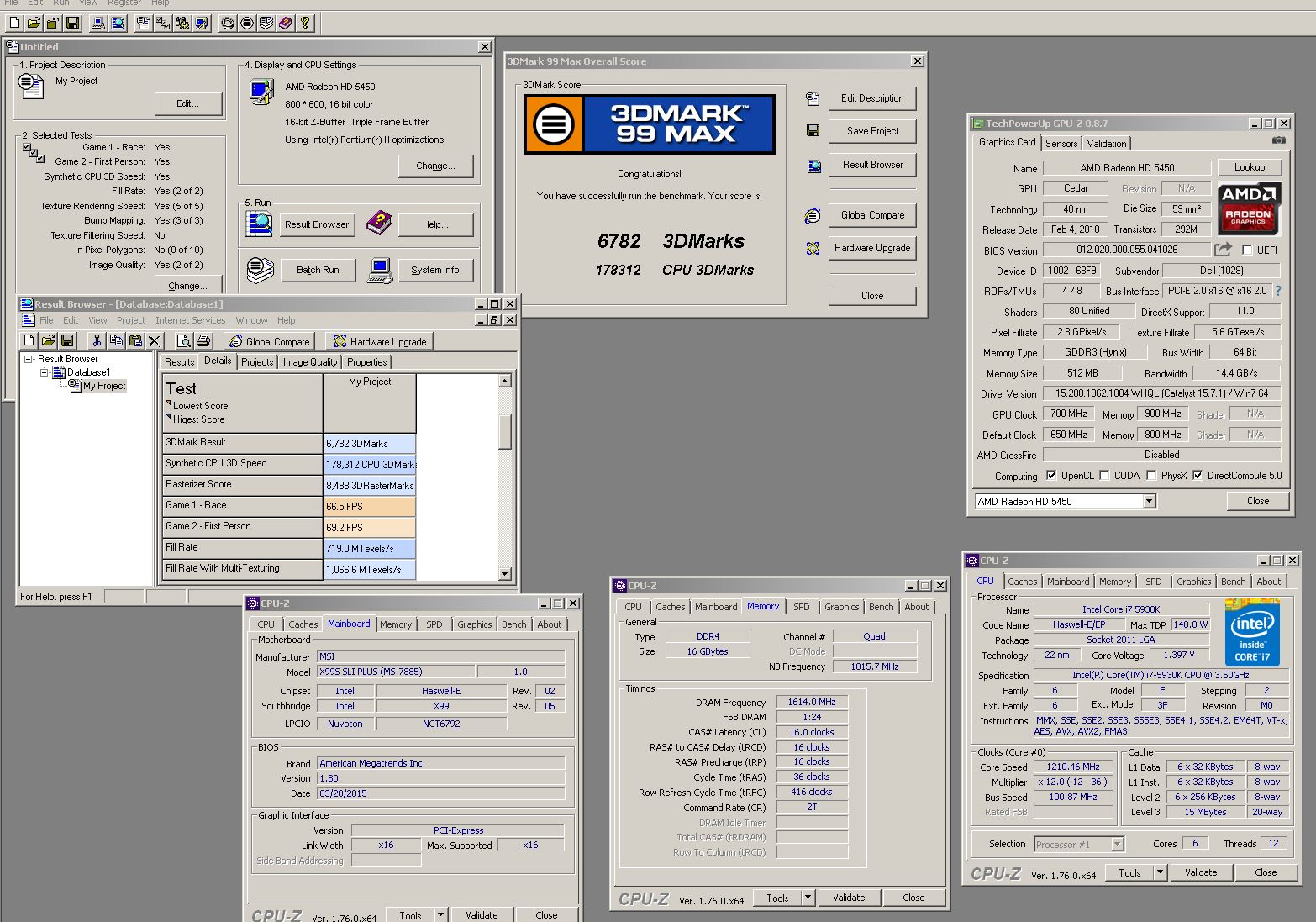Image resolution: width=1316 pixels, height=922 pixels.
Task: Switch to the SPD tab in CPU-Z Memory window
Action: coord(802,607)
